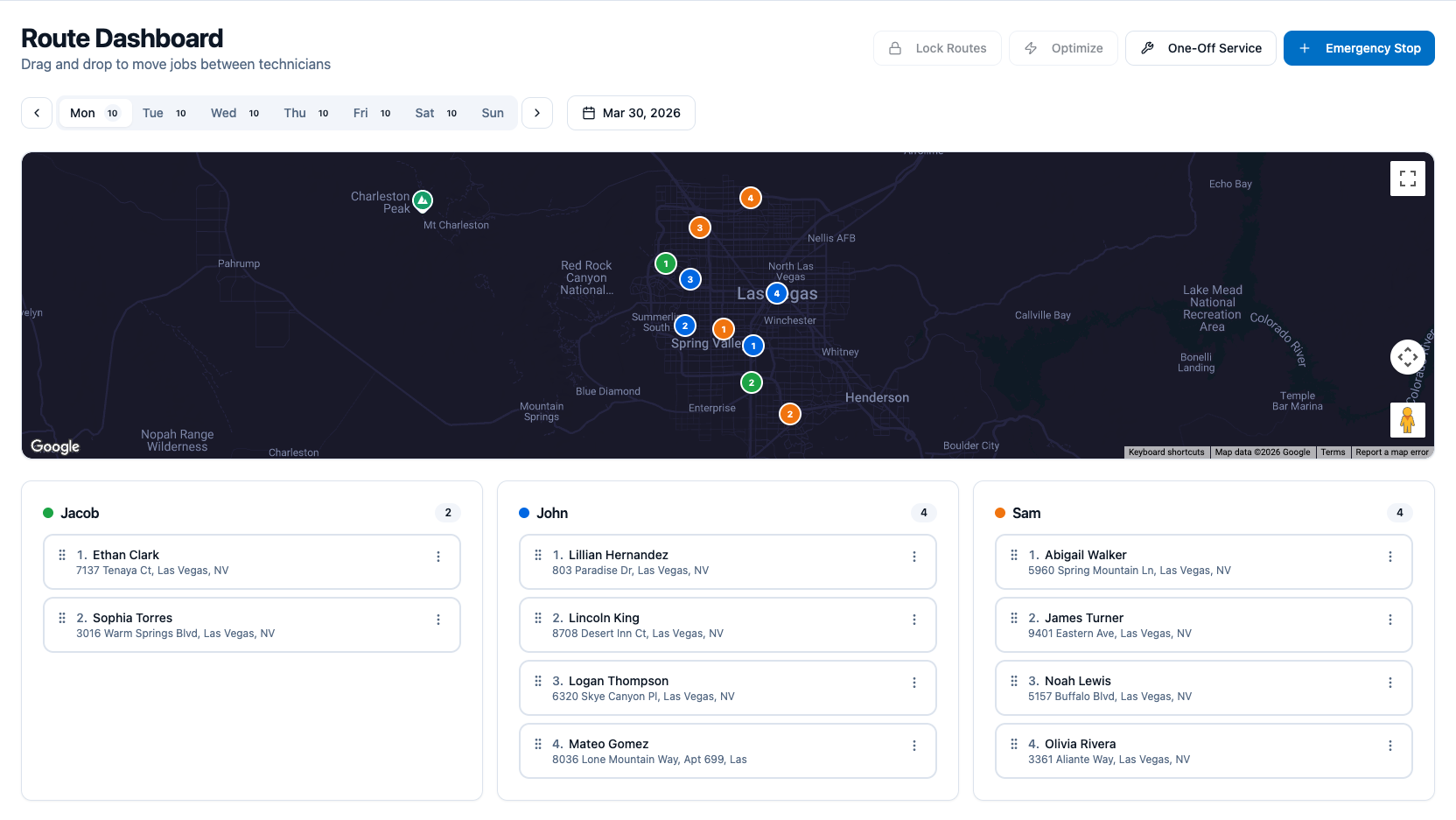This screenshot has height=820, width=1456.
Task: Open One-Off Service
Action: [x=1200, y=48]
